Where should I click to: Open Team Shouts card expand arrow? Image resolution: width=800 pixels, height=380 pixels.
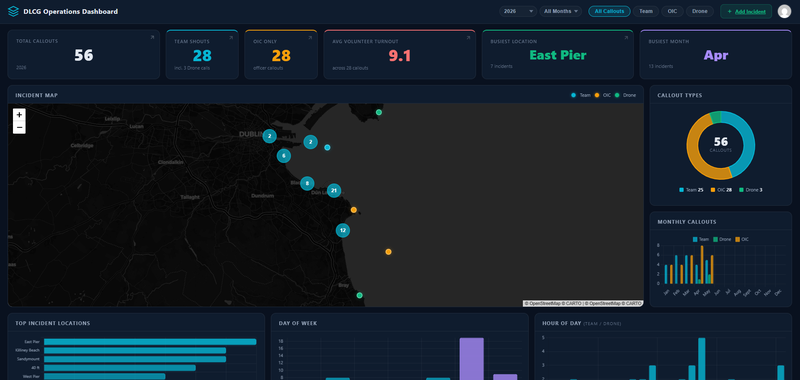pos(231,37)
